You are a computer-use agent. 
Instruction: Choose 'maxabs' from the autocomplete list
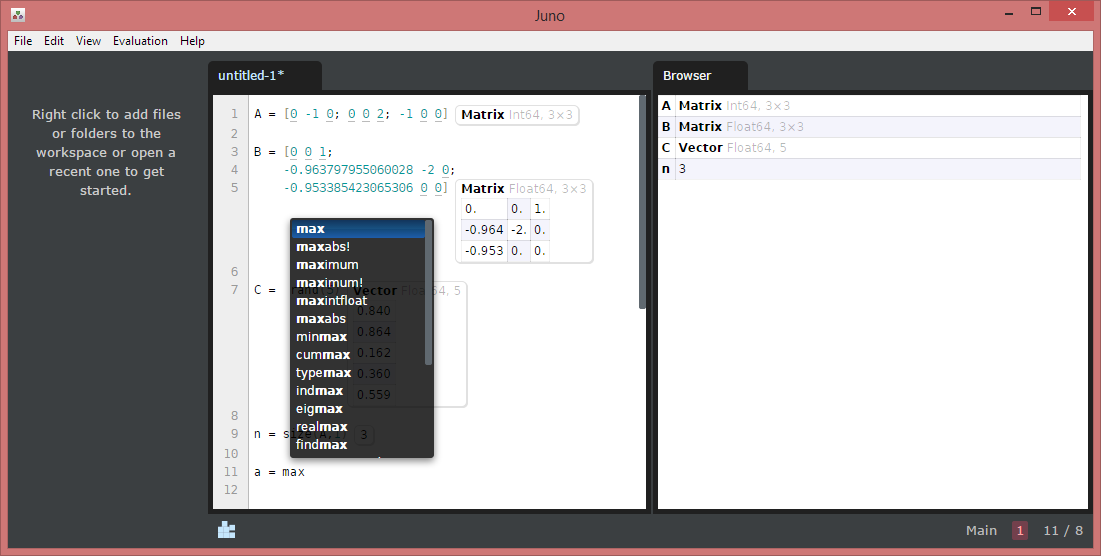pyautogui.click(x=358, y=319)
